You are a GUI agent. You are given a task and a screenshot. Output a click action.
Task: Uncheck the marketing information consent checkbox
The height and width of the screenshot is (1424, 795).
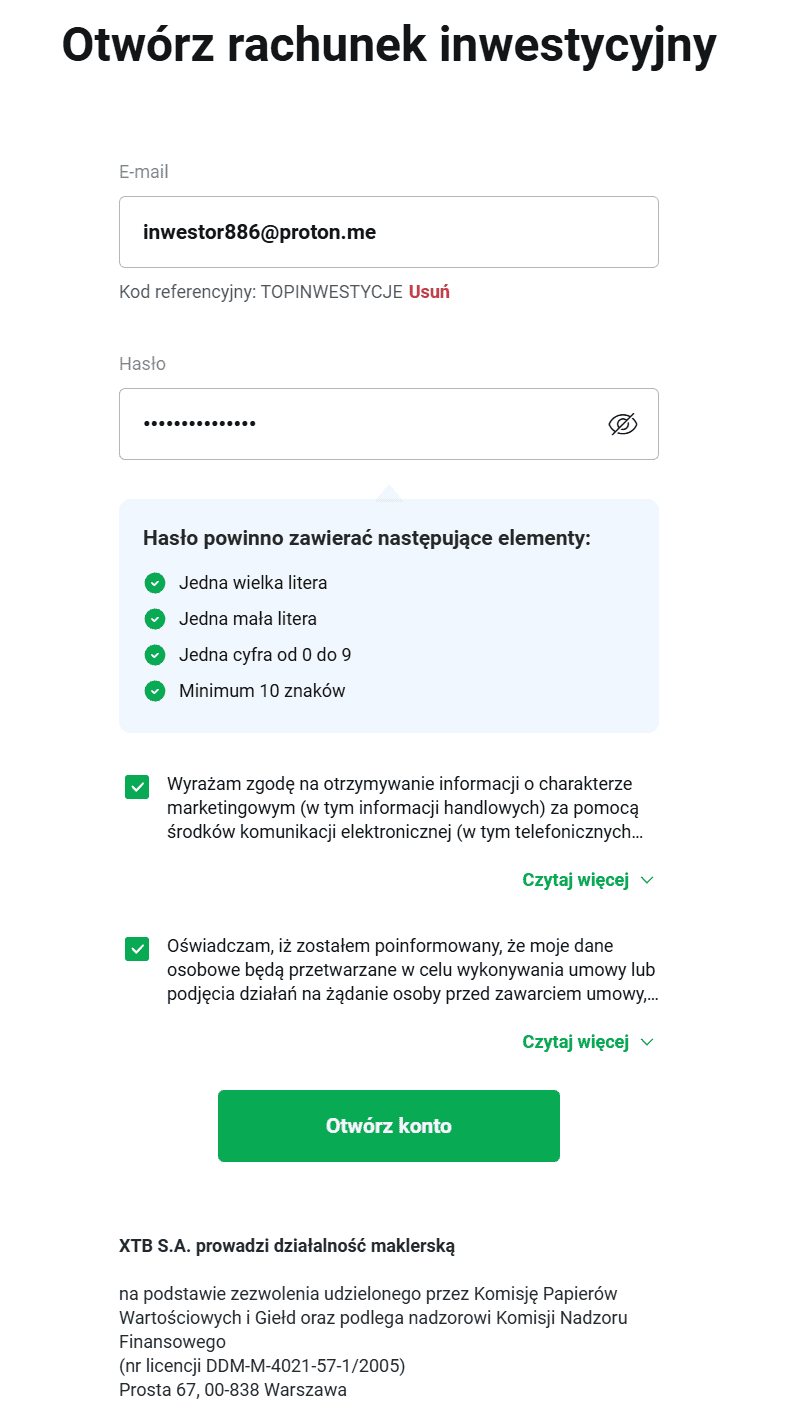pyautogui.click(x=137, y=787)
